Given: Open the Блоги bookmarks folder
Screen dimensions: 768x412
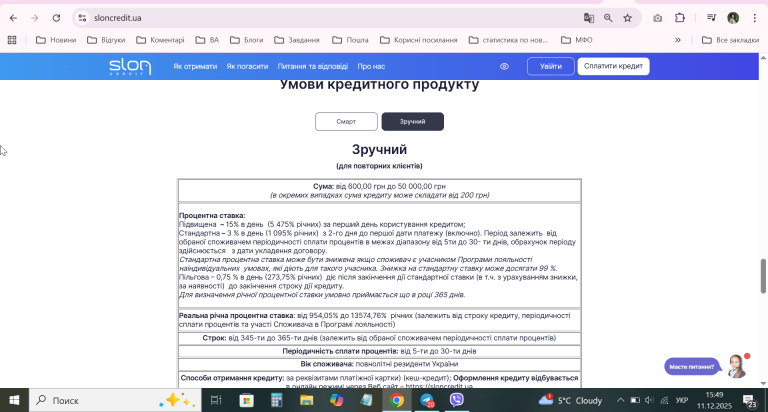Looking at the screenshot, I should 247,40.
